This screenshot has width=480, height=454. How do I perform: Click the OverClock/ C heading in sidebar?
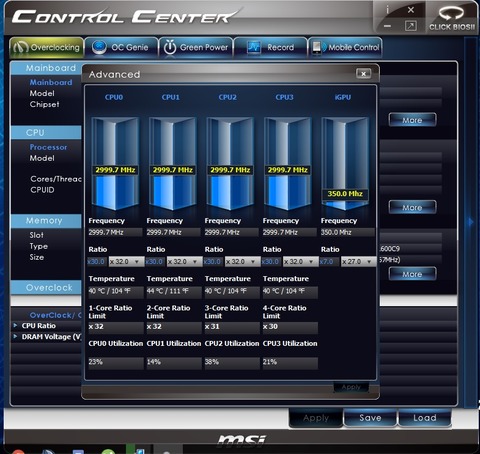click(55, 315)
